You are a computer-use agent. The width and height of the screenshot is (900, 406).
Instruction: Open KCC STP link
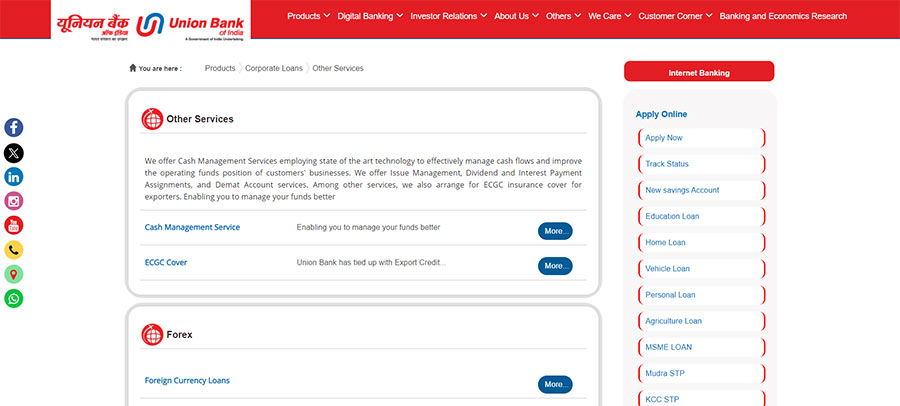coord(701,399)
